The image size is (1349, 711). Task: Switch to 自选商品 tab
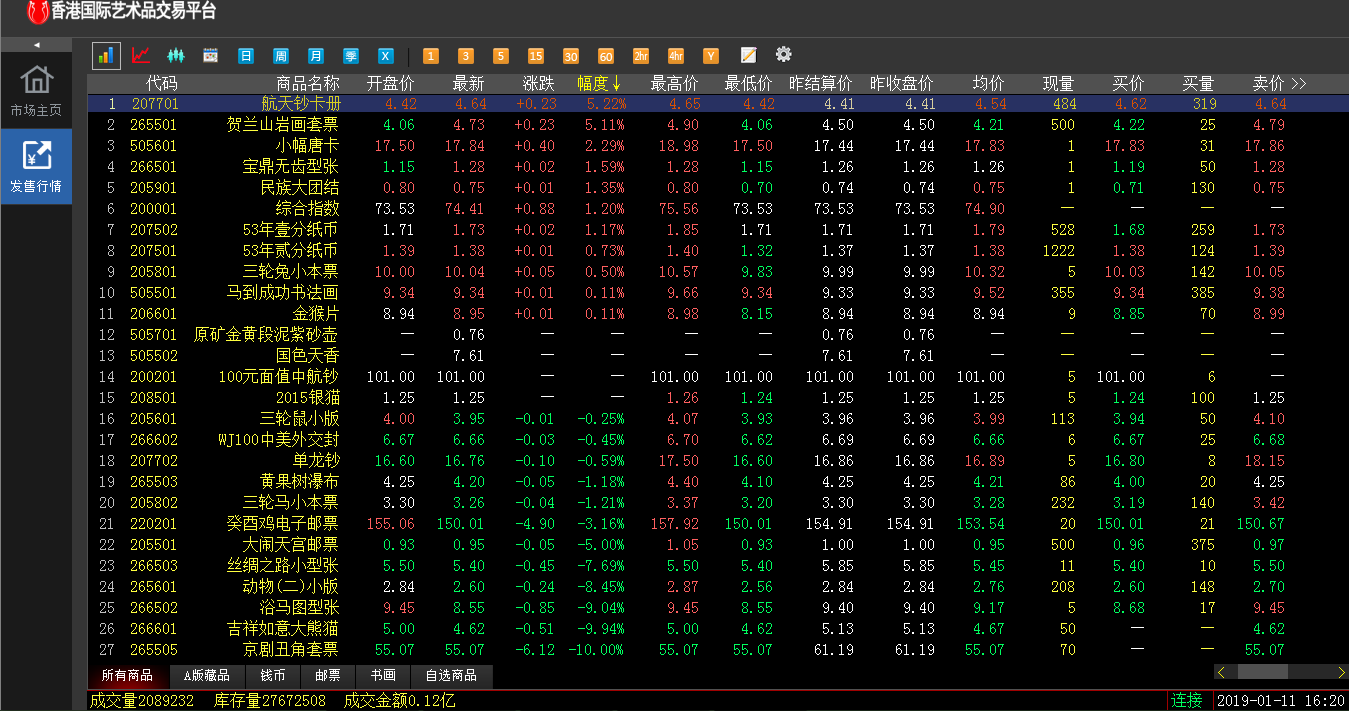[x=451, y=676]
